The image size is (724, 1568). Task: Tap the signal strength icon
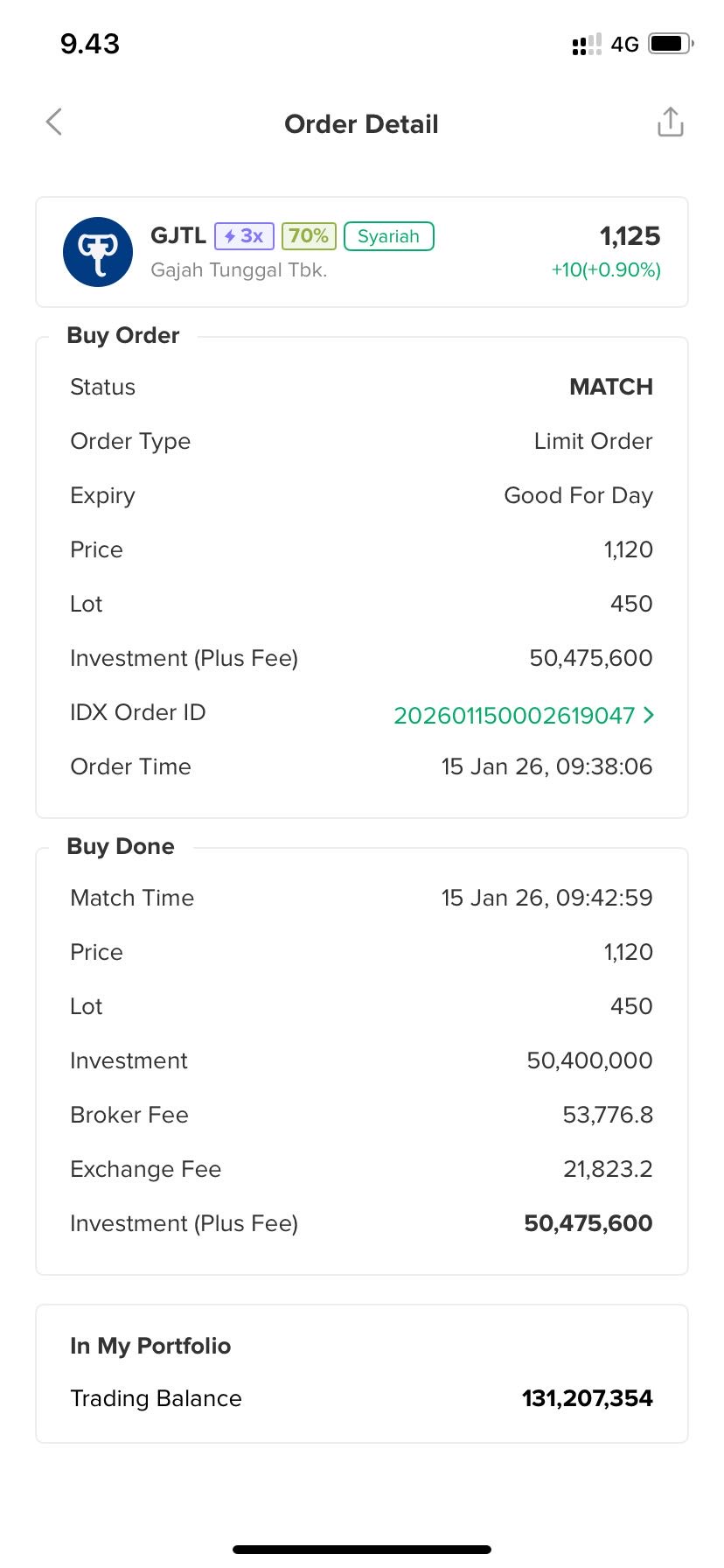(x=586, y=44)
